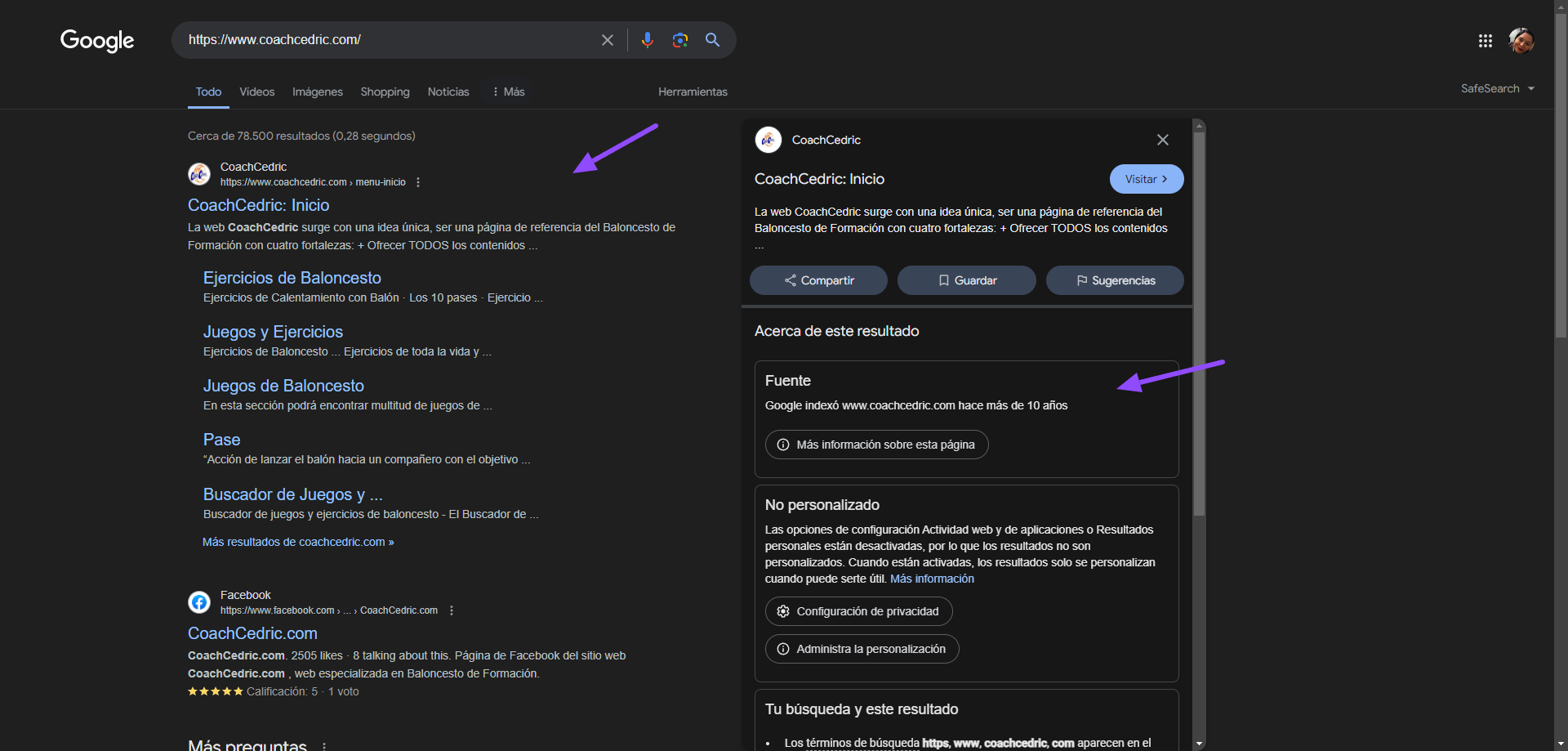1568x751 pixels.
Task: Expand the SafeSearch dropdown
Action: (x=1498, y=88)
